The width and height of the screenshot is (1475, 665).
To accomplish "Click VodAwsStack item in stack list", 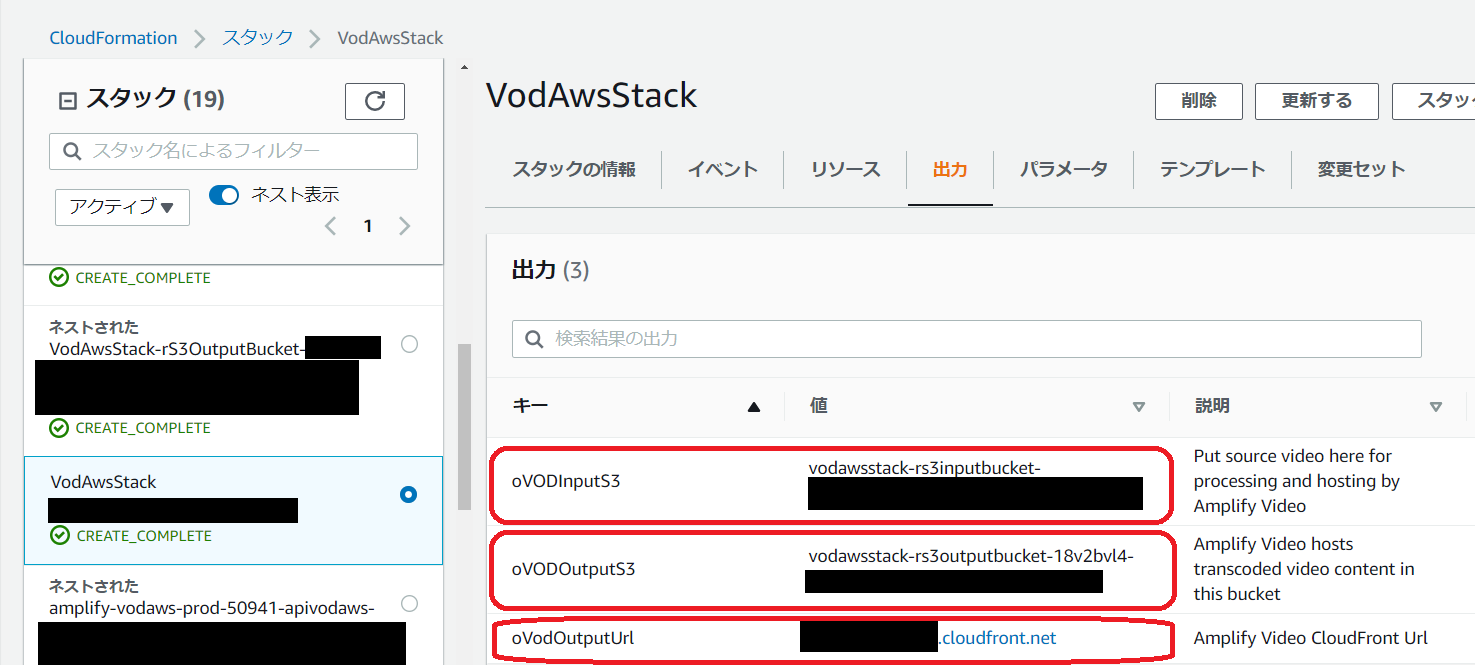I will click(x=233, y=510).
